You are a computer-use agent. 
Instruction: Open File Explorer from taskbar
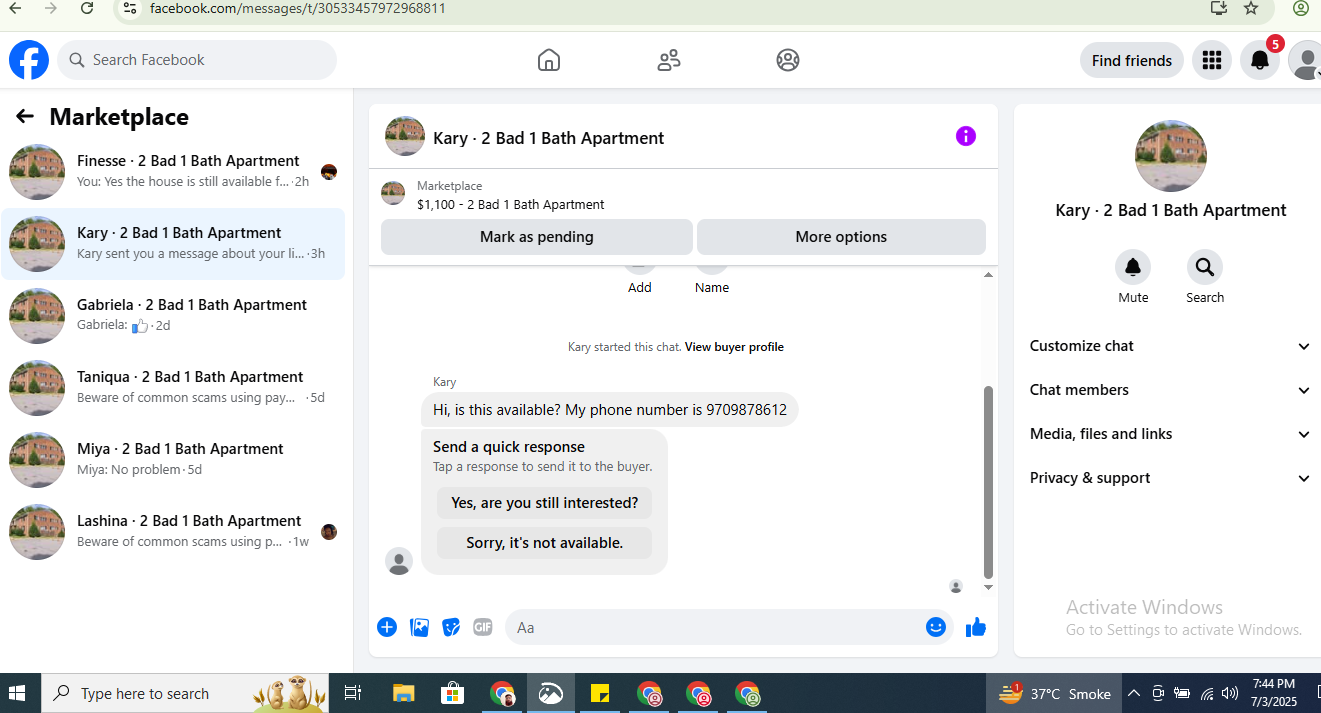403,693
